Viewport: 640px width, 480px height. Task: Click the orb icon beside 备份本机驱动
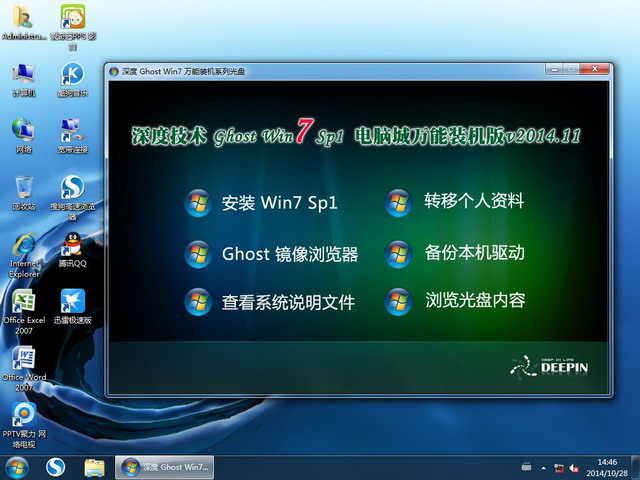click(x=398, y=254)
